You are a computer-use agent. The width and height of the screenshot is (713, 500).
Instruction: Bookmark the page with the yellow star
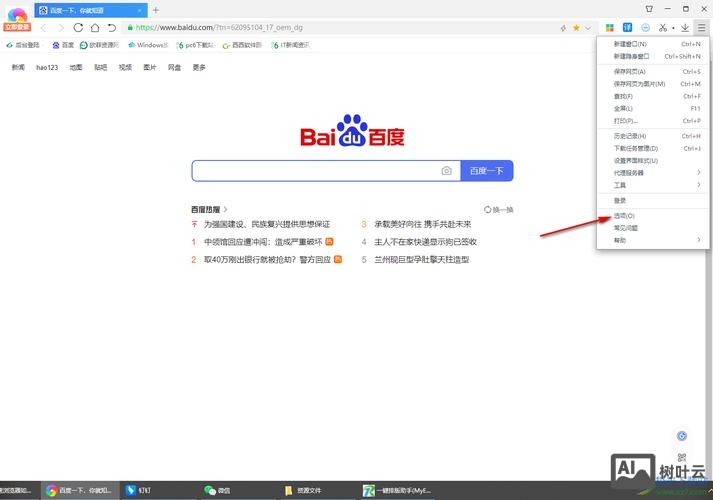(x=576, y=28)
